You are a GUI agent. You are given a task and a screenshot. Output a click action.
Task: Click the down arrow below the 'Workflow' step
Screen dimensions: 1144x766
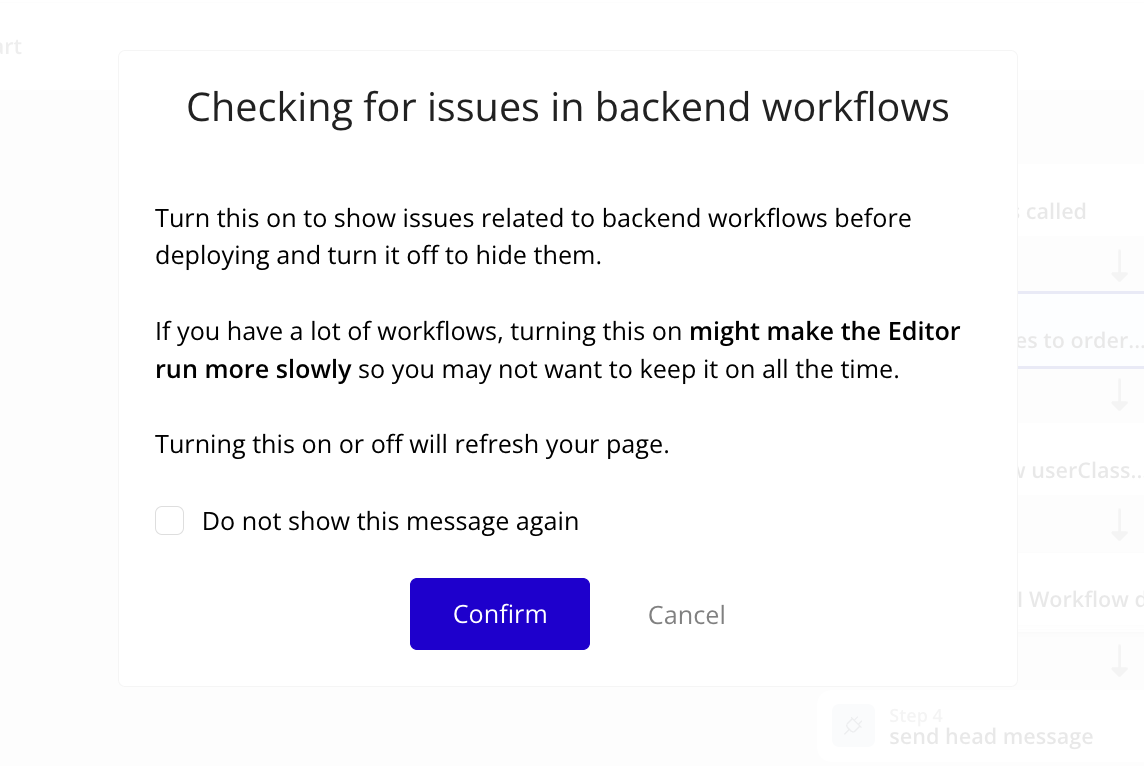[1119, 662]
